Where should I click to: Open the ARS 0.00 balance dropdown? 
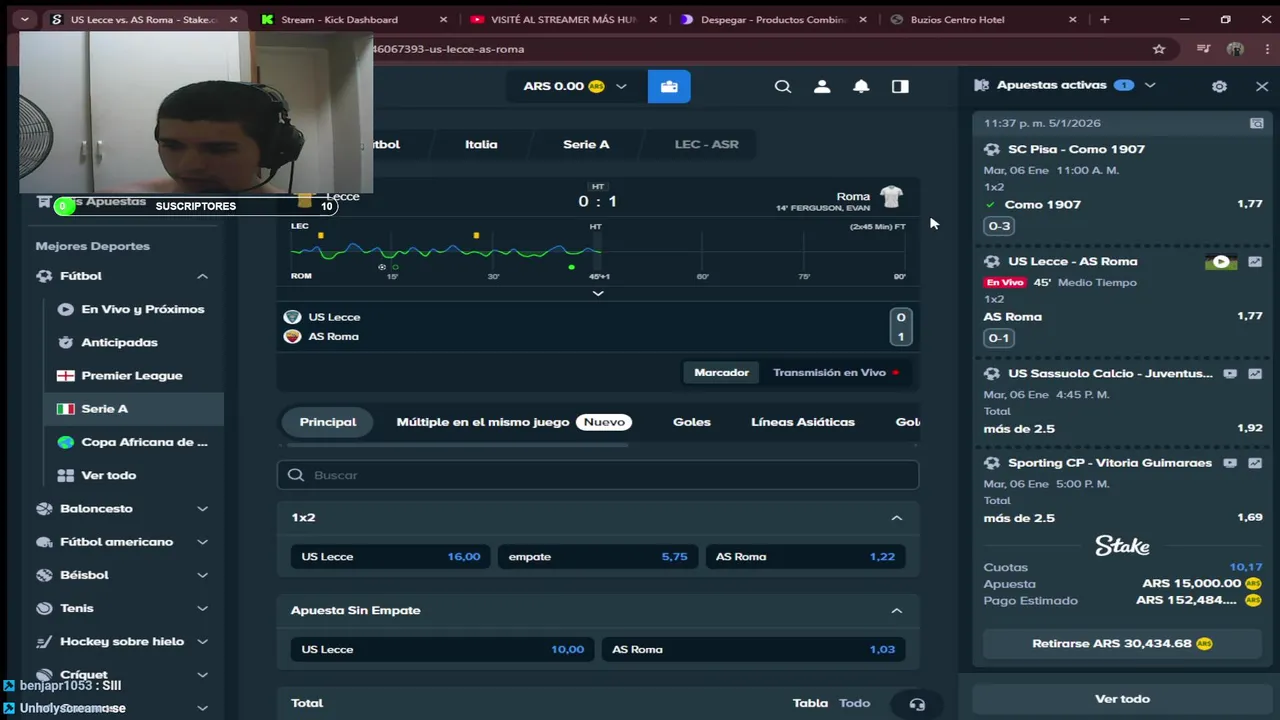tap(575, 86)
